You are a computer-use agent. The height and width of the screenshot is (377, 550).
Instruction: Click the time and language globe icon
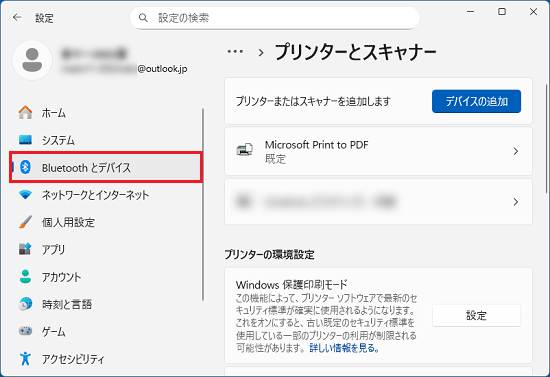(x=25, y=304)
